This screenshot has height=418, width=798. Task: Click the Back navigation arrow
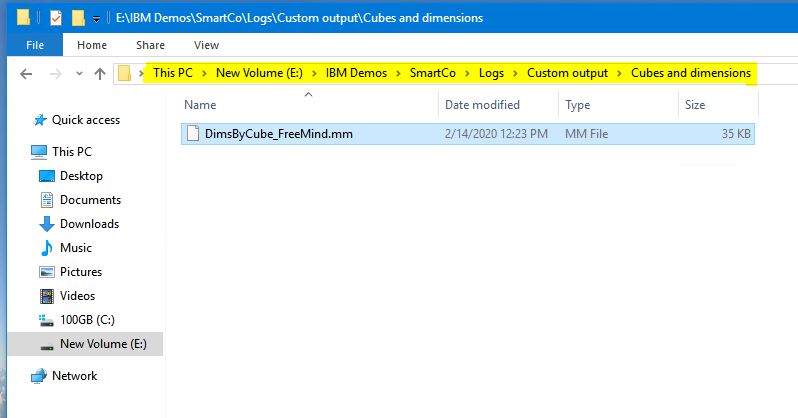[x=27, y=74]
